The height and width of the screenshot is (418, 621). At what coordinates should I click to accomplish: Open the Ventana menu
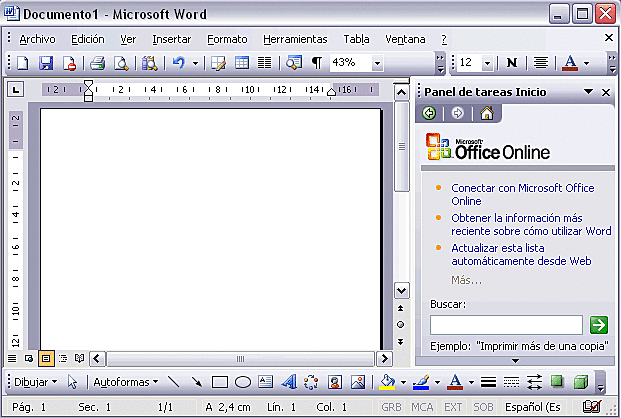405,39
